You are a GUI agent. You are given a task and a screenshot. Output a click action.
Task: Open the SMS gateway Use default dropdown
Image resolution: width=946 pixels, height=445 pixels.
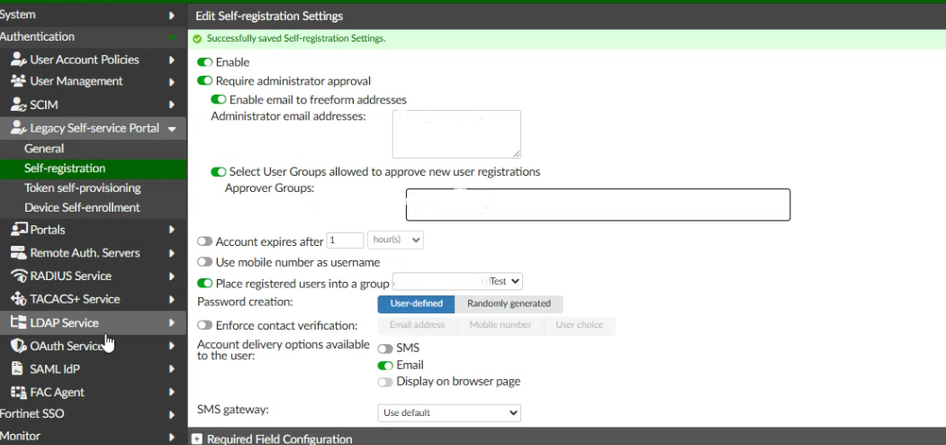449,413
